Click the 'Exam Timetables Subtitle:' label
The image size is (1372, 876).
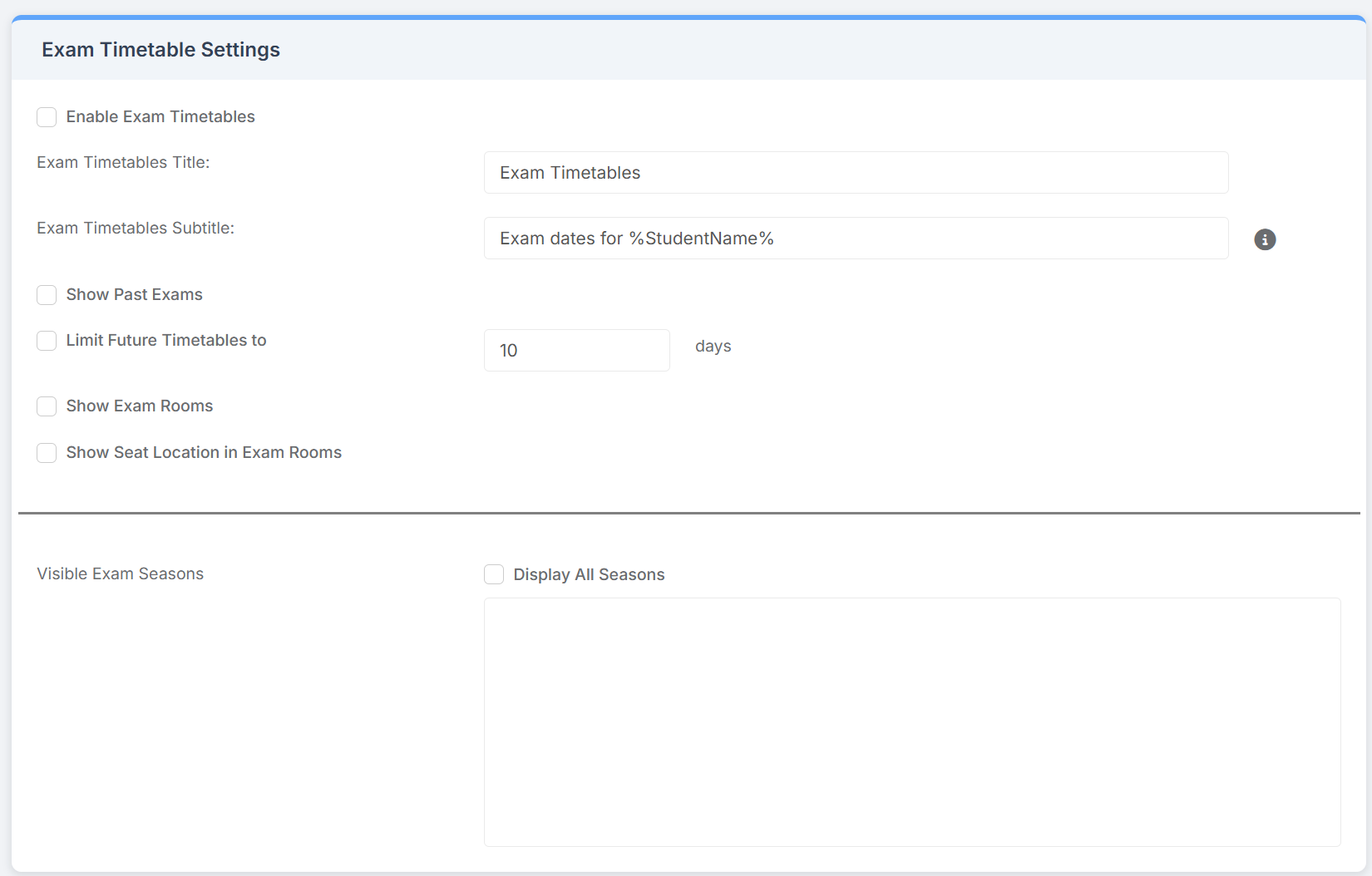[x=136, y=229]
